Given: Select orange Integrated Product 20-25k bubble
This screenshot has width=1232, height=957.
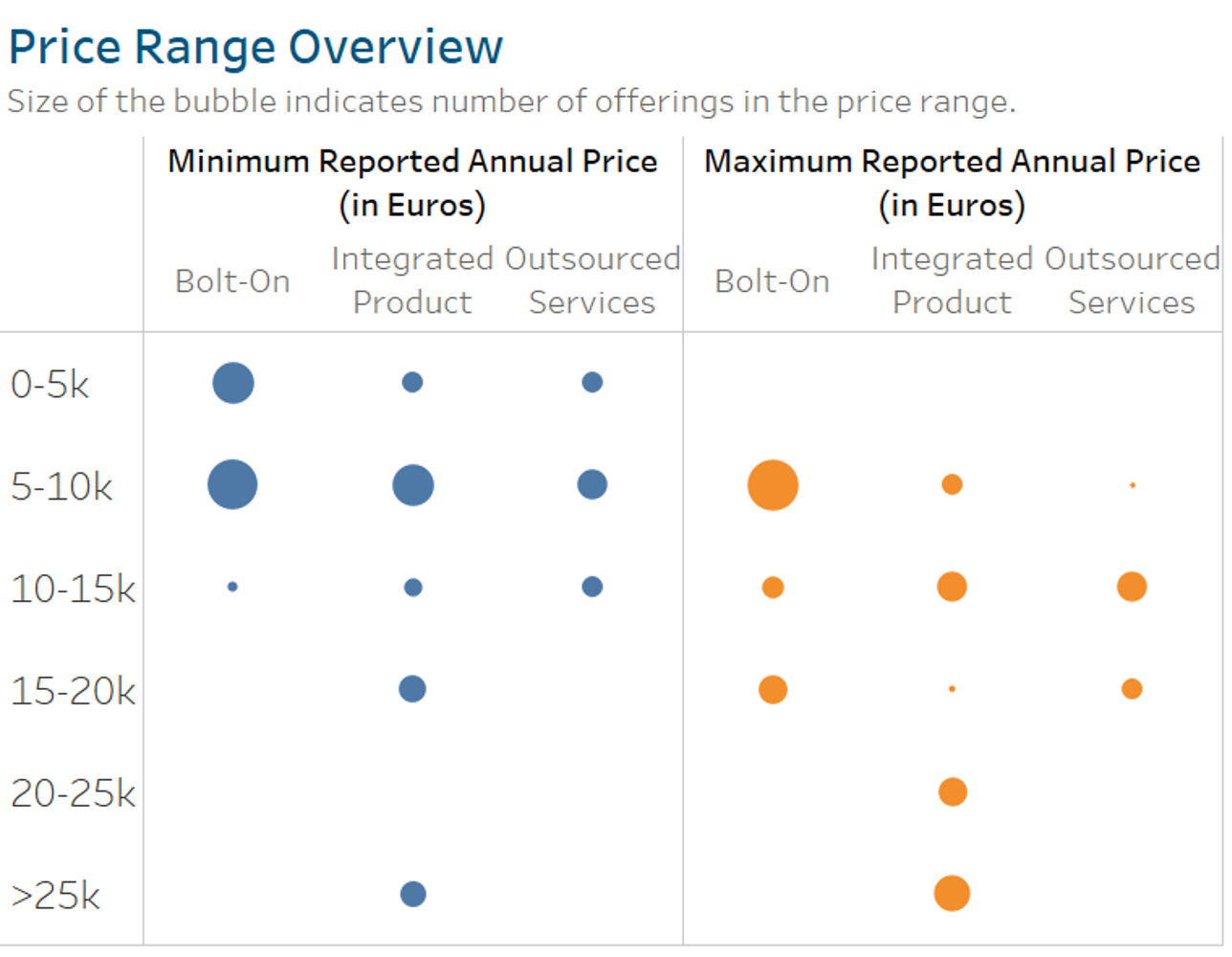Looking at the screenshot, I should point(953,791).
